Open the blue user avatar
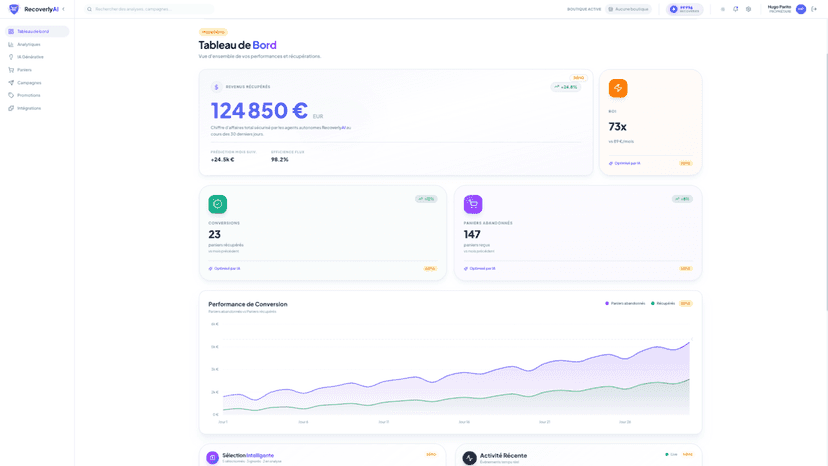This screenshot has height=466, width=828. (801, 9)
